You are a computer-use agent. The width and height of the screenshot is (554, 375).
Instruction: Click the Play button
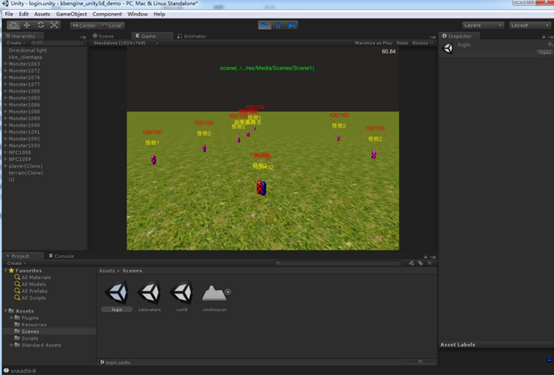(264, 25)
